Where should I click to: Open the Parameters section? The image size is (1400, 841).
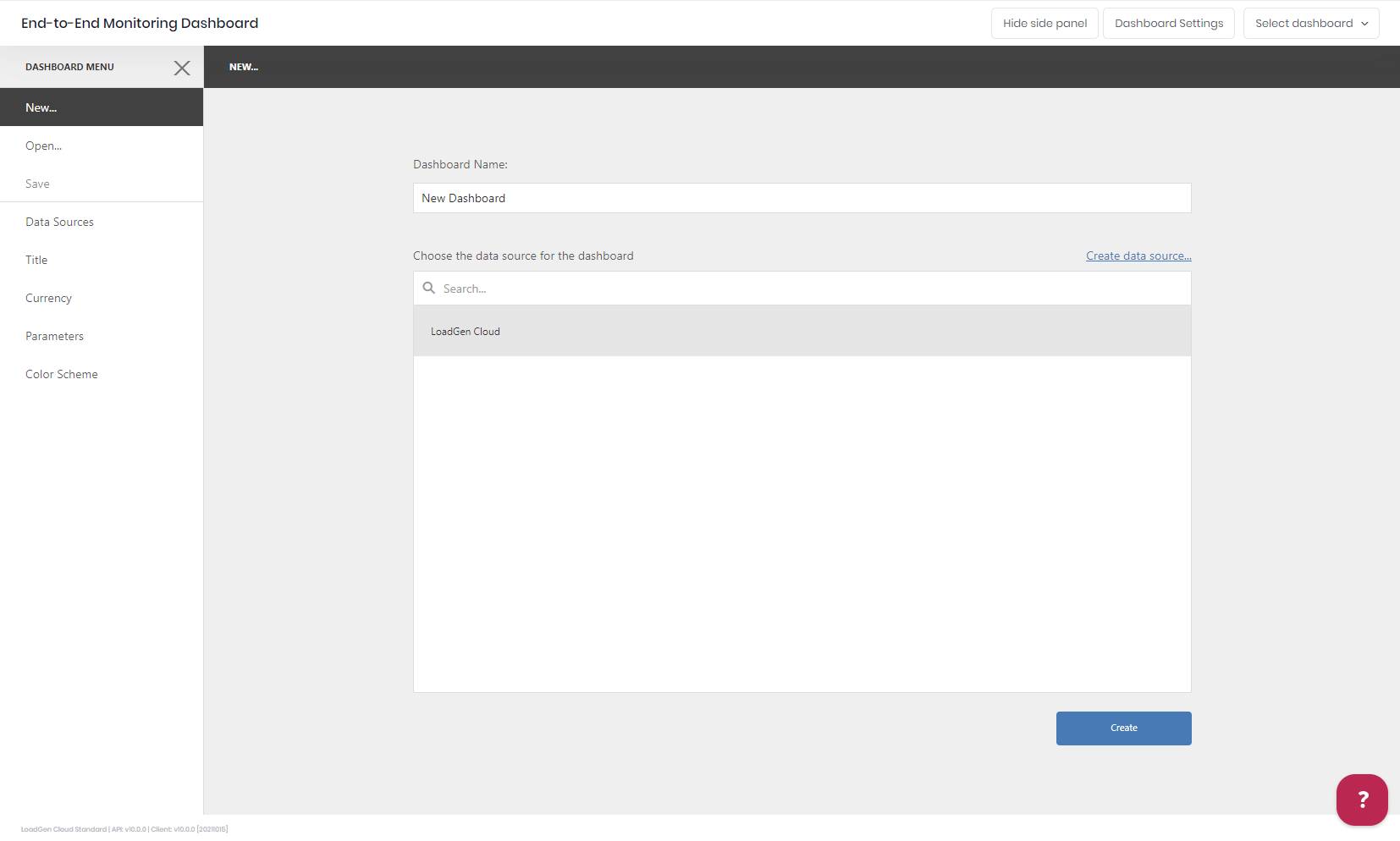pyautogui.click(x=54, y=336)
